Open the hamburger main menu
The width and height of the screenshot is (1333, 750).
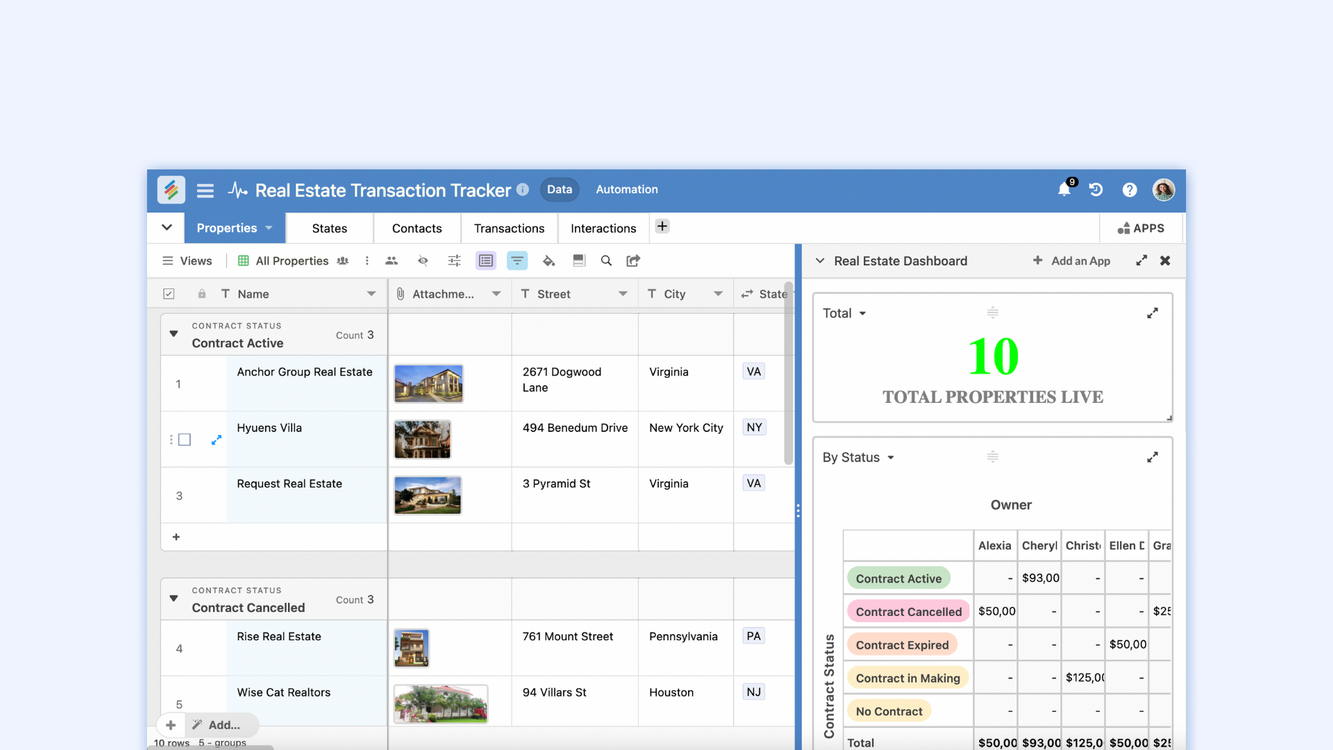(205, 190)
